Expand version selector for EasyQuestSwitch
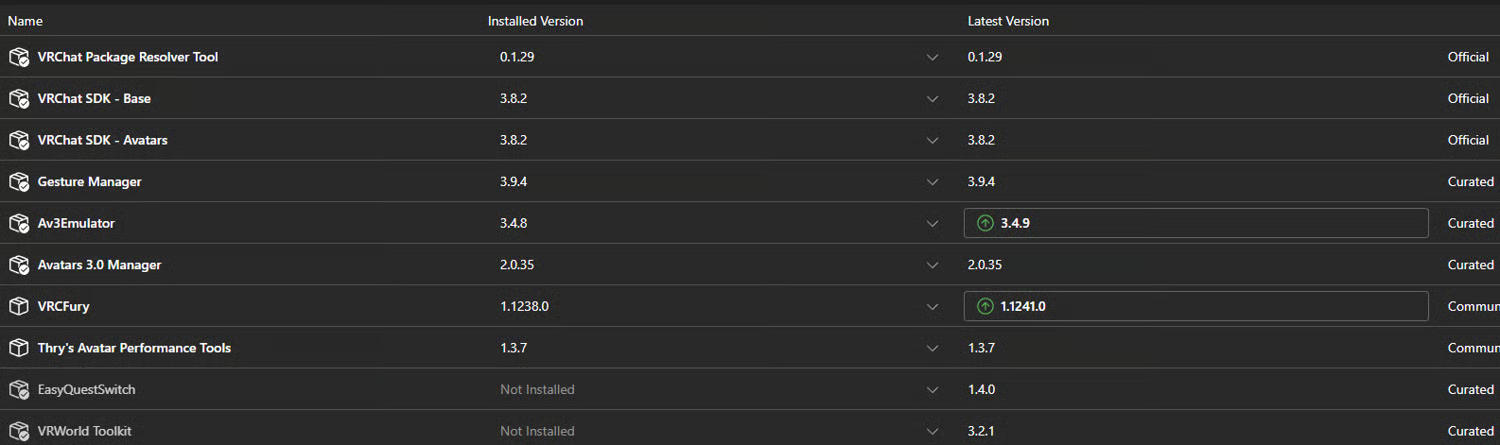This screenshot has height=445, width=1500. click(932, 390)
